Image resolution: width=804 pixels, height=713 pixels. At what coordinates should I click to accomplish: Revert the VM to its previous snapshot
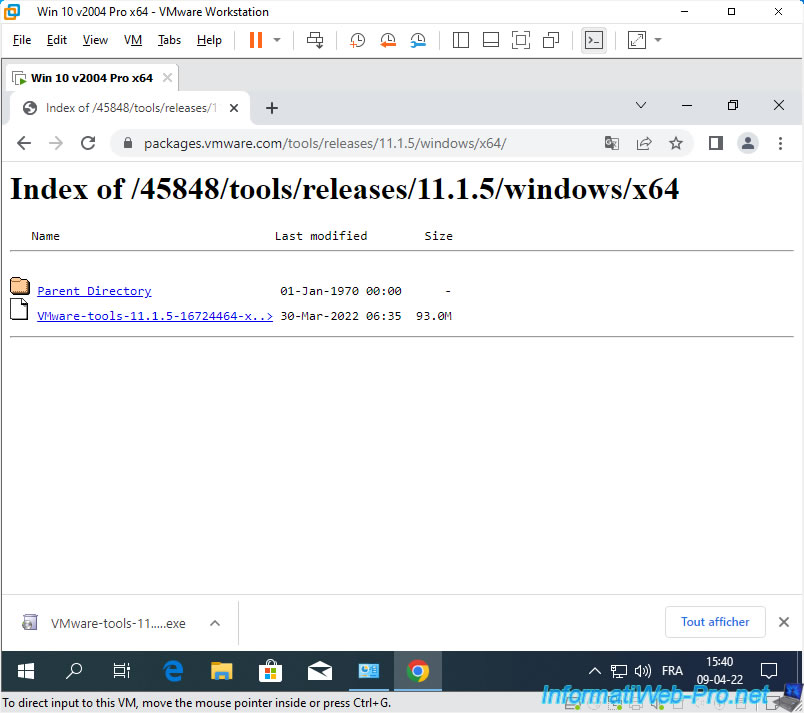[388, 40]
